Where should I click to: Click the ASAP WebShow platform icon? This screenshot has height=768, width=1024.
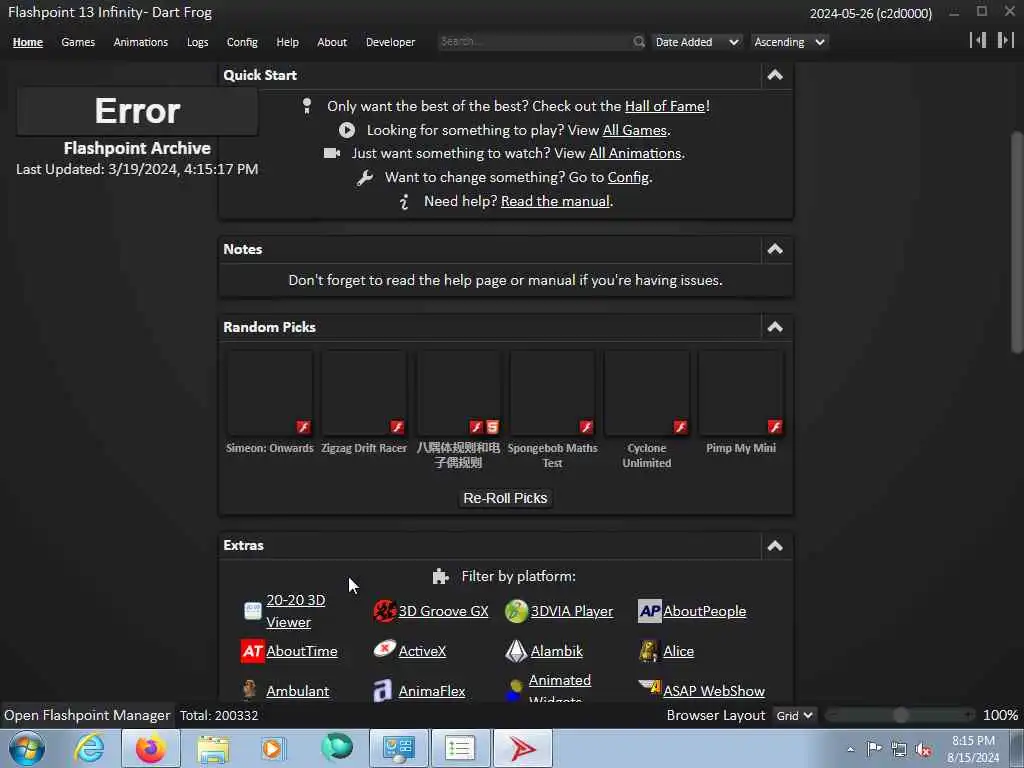tap(650, 686)
